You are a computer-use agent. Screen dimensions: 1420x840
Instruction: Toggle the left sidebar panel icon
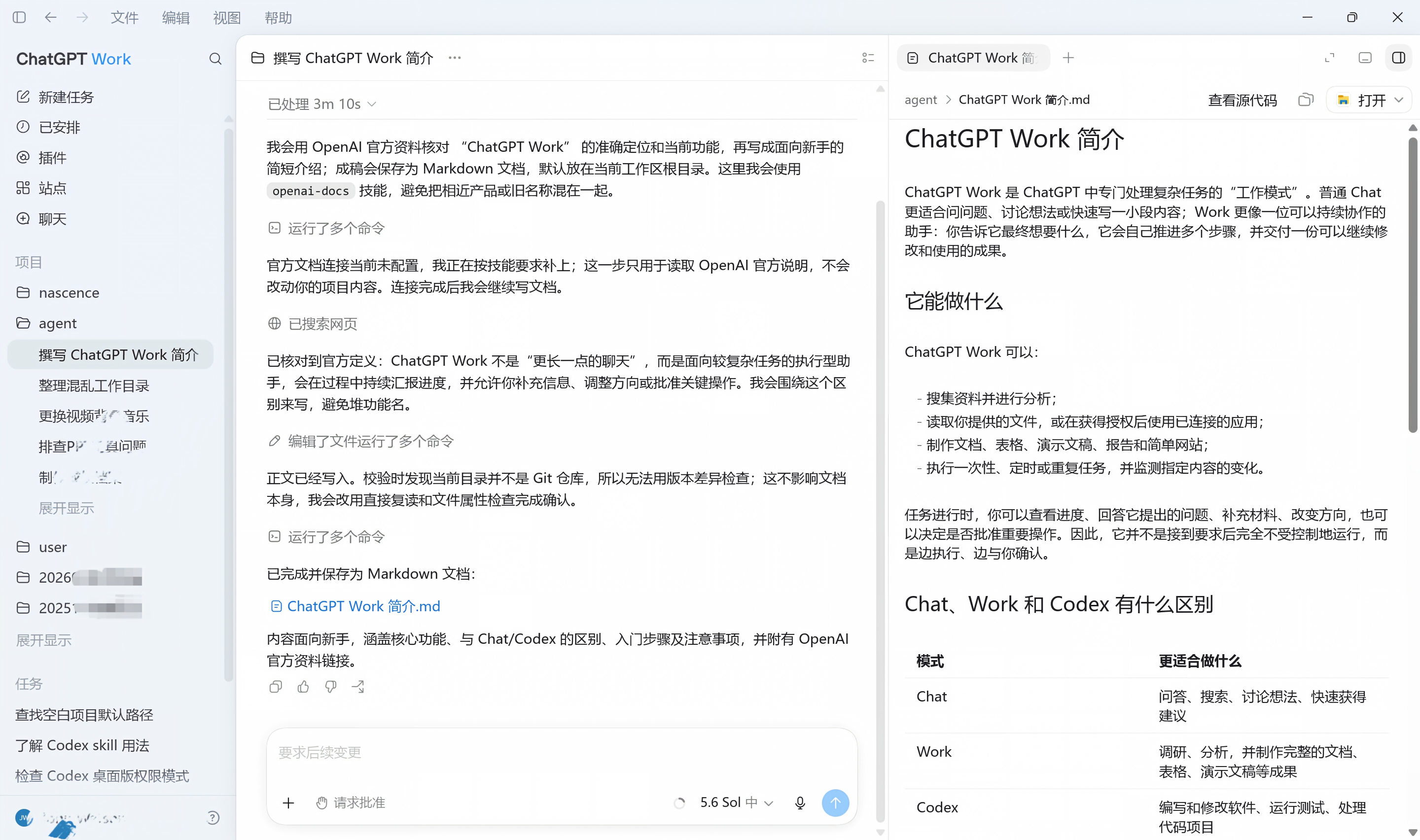tap(19, 18)
